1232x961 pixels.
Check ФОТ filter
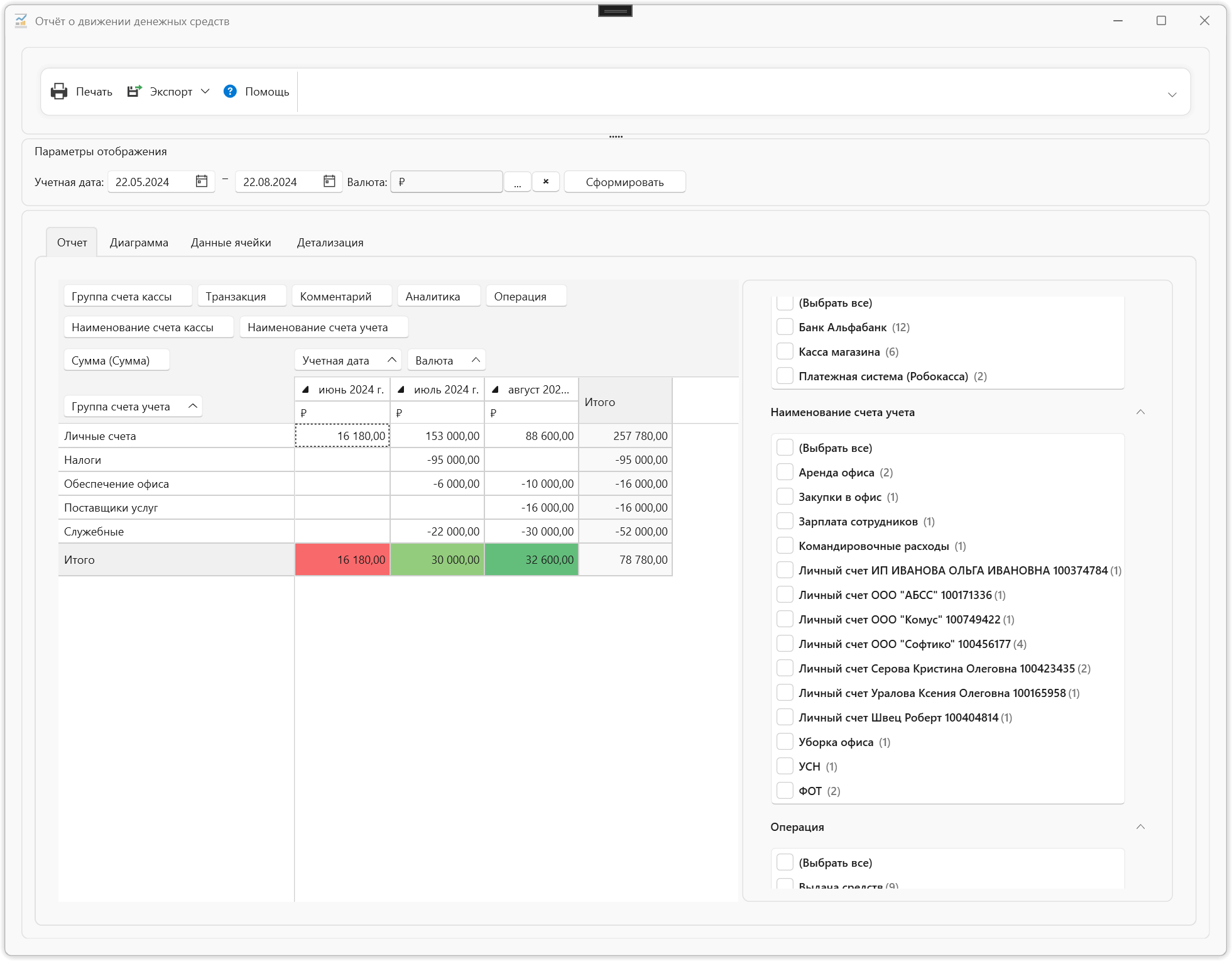[x=785, y=791]
